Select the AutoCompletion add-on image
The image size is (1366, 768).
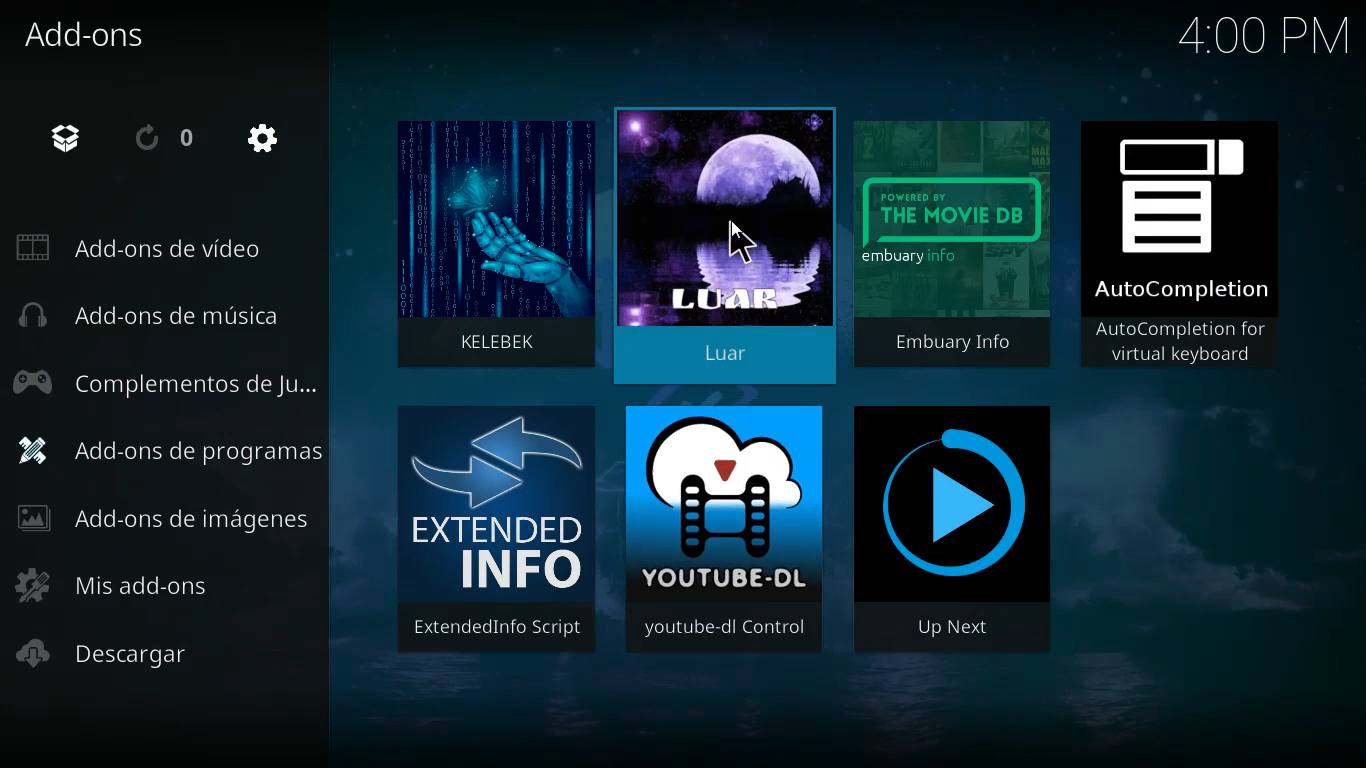point(1179,219)
